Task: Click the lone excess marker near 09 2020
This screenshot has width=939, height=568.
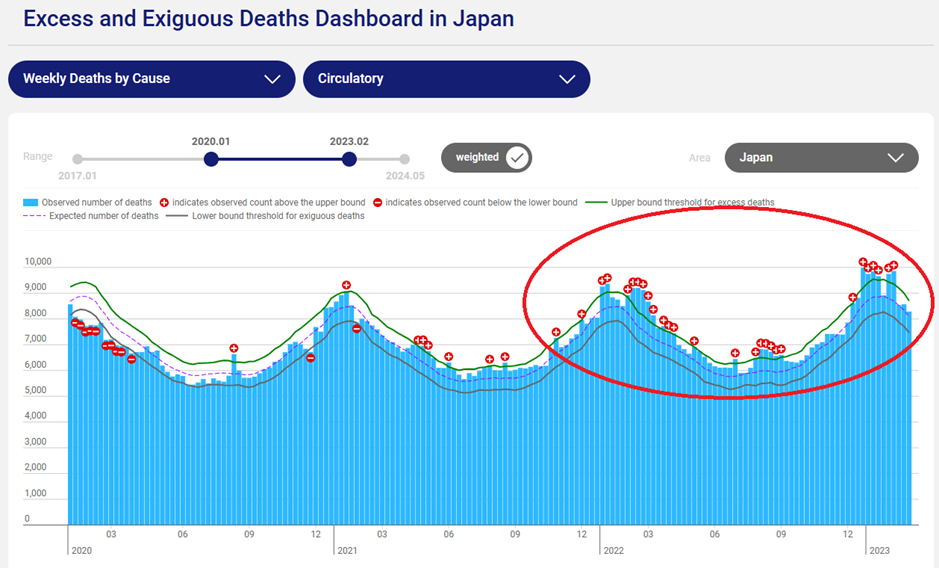Action: [234, 348]
